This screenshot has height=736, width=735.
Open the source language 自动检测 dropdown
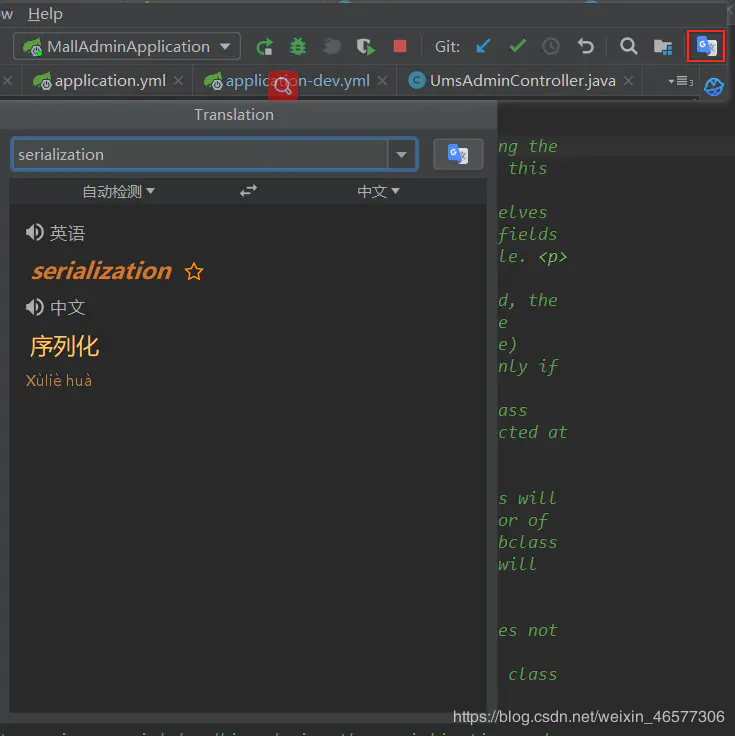pyautogui.click(x=118, y=192)
